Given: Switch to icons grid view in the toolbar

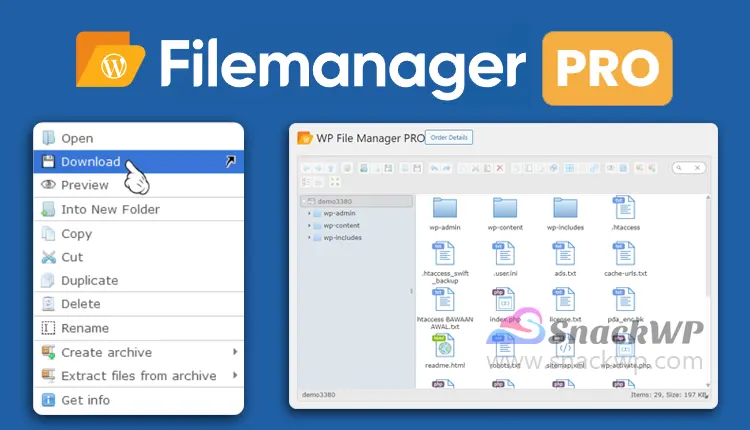Looking at the screenshot, I should (570, 168).
